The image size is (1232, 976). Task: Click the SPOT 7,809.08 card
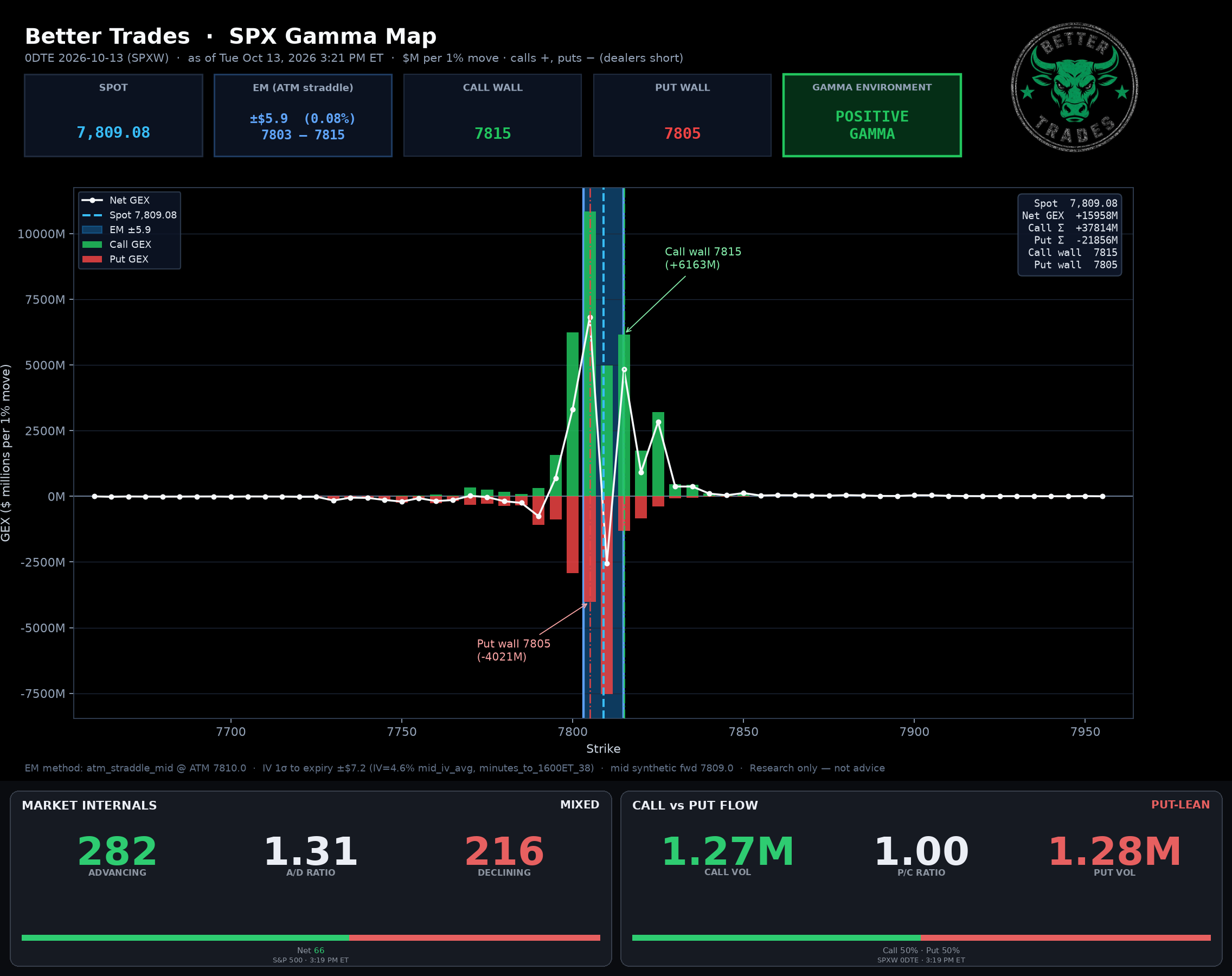(x=114, y=115)
